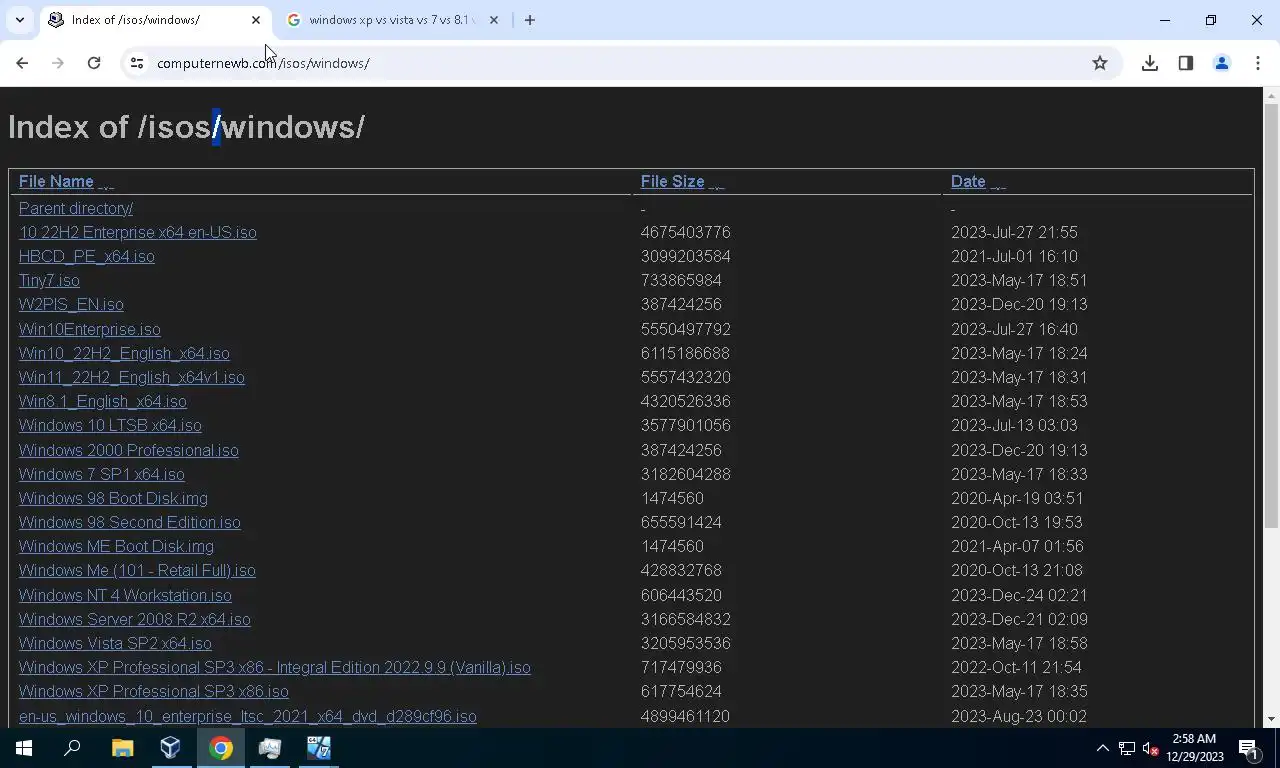
Task: Download W2PIS_EN.iso
Action: (x=71, y=304)
